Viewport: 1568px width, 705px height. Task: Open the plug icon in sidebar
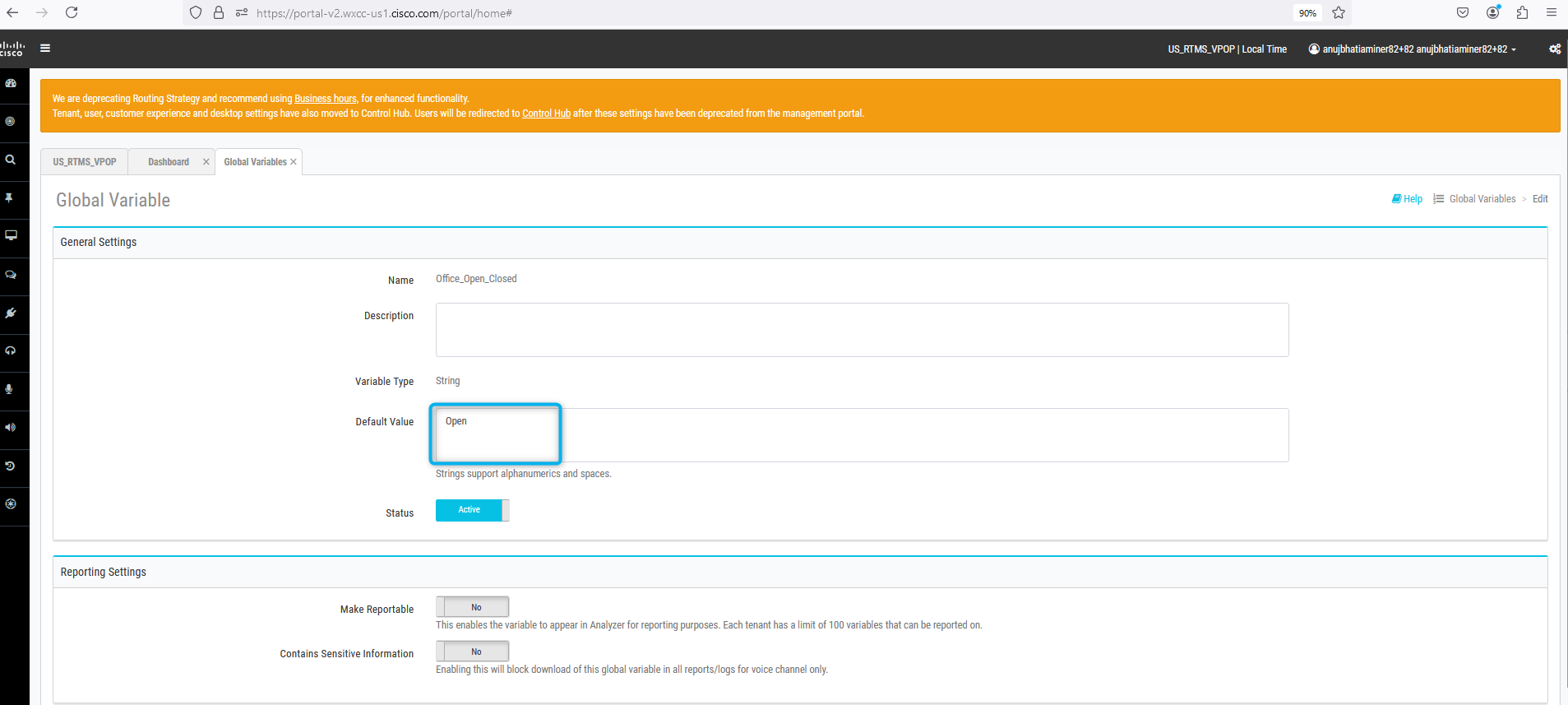coord(11,313)
